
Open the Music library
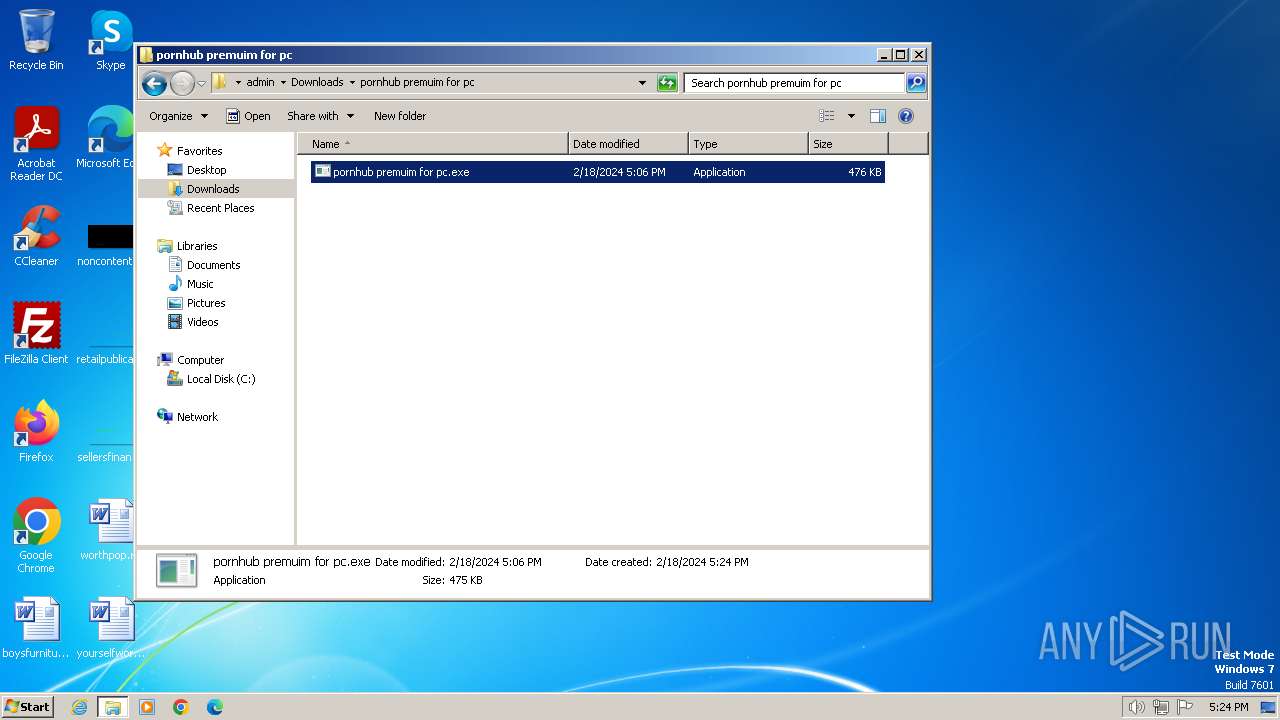190,284
